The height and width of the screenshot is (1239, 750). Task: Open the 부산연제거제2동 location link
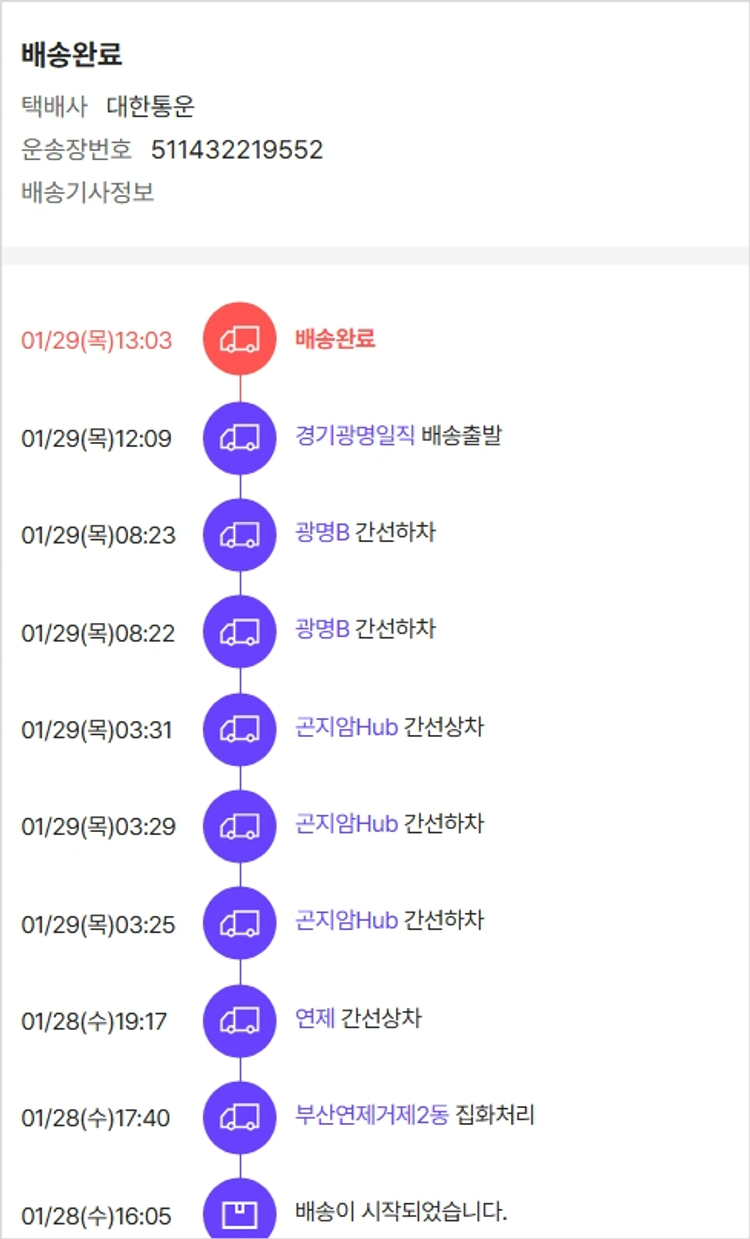pyautogui.click(x=372, y=1115)
